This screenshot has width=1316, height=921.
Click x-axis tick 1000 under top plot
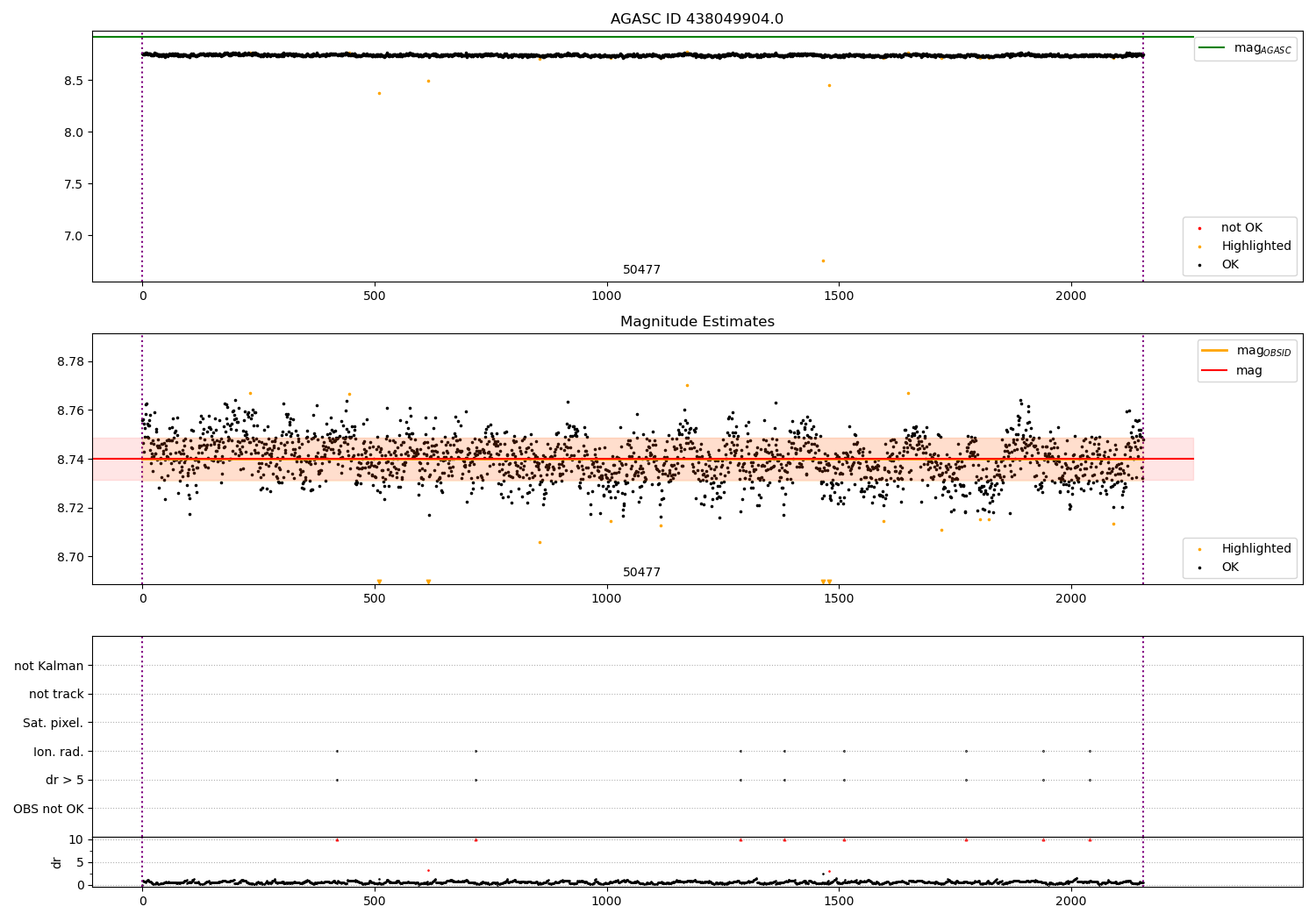pyautogui.click(x=606, y=296)
